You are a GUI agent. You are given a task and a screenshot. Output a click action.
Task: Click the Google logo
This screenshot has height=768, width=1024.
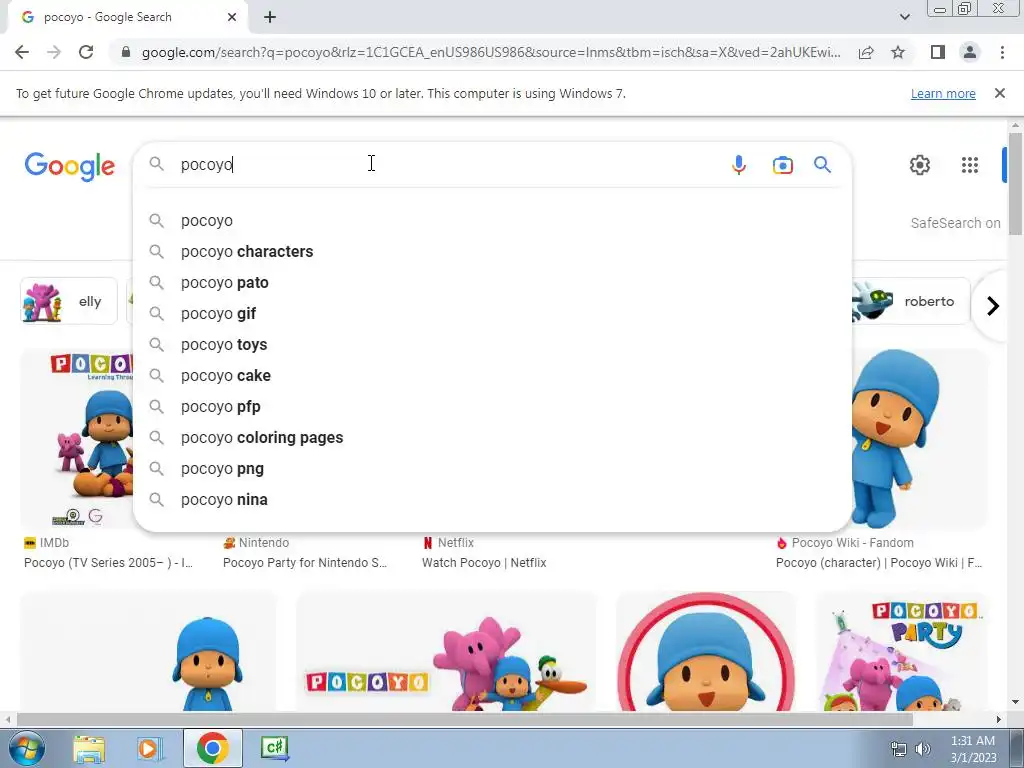point(70,167)
